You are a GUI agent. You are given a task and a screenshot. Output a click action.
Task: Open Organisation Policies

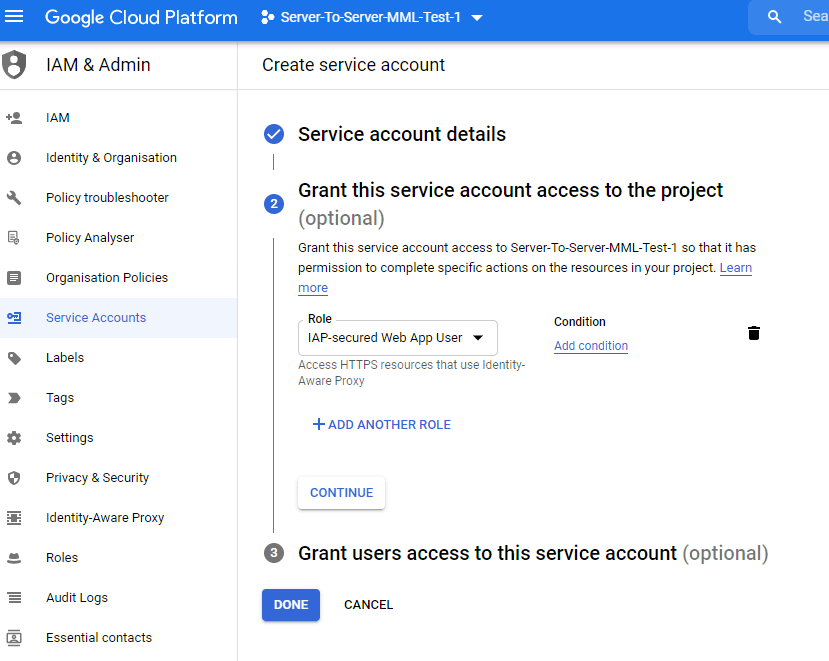click(118, 278)
